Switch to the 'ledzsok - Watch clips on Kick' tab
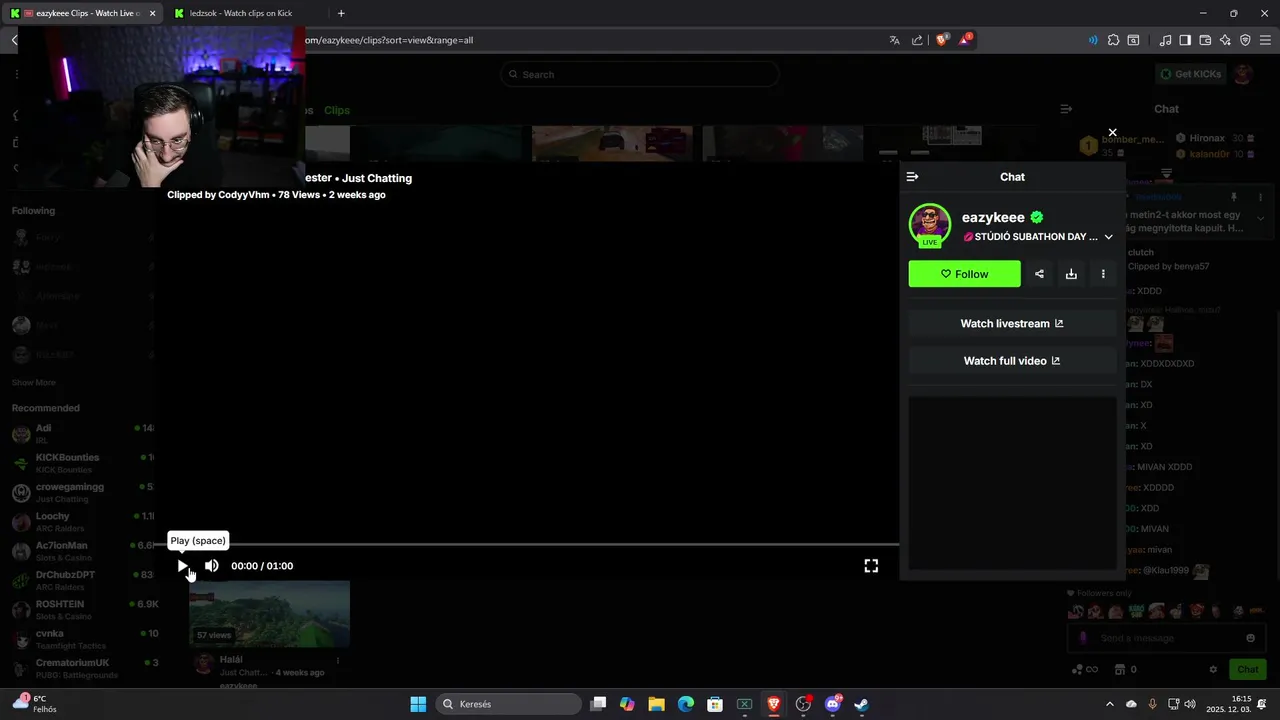The width and height of the screenshot is (1280, 720). [x=240, y=13]
